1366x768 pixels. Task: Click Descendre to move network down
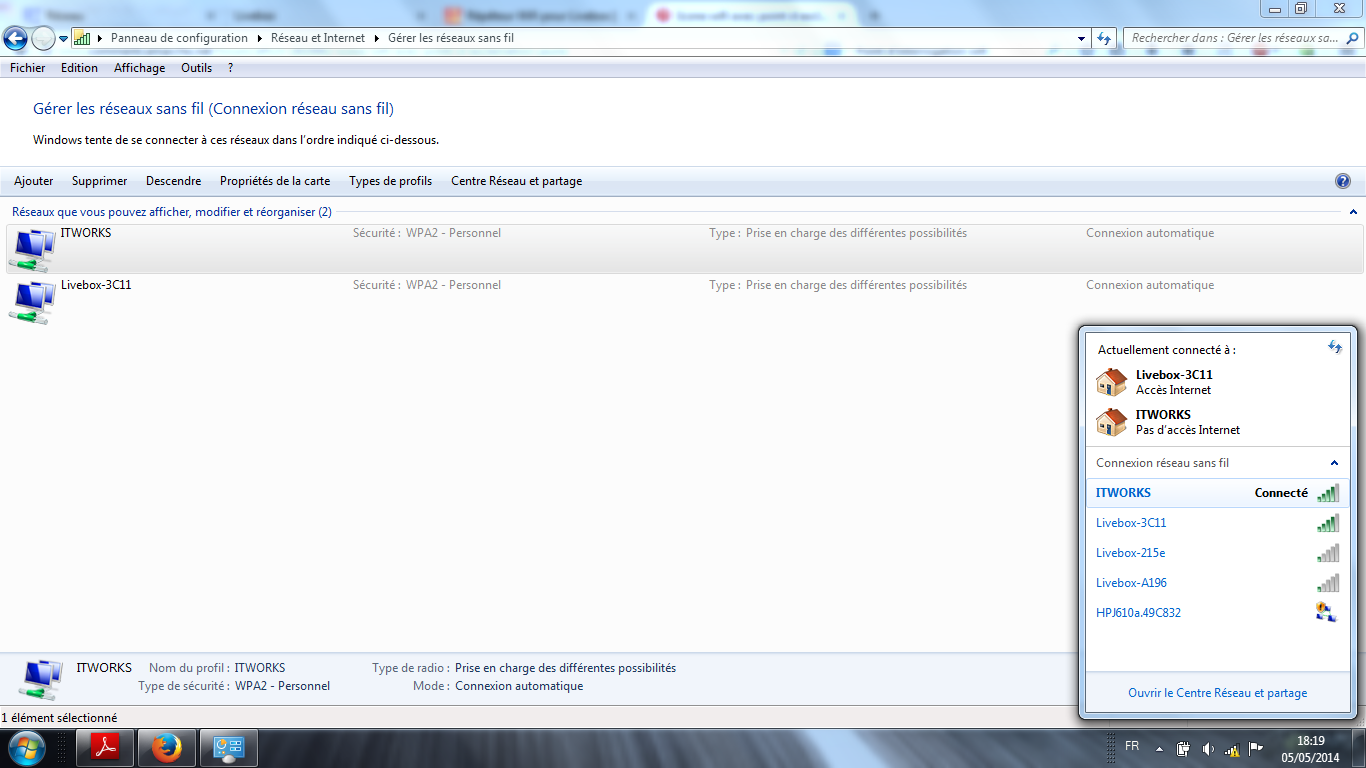(x=174, y=181)
